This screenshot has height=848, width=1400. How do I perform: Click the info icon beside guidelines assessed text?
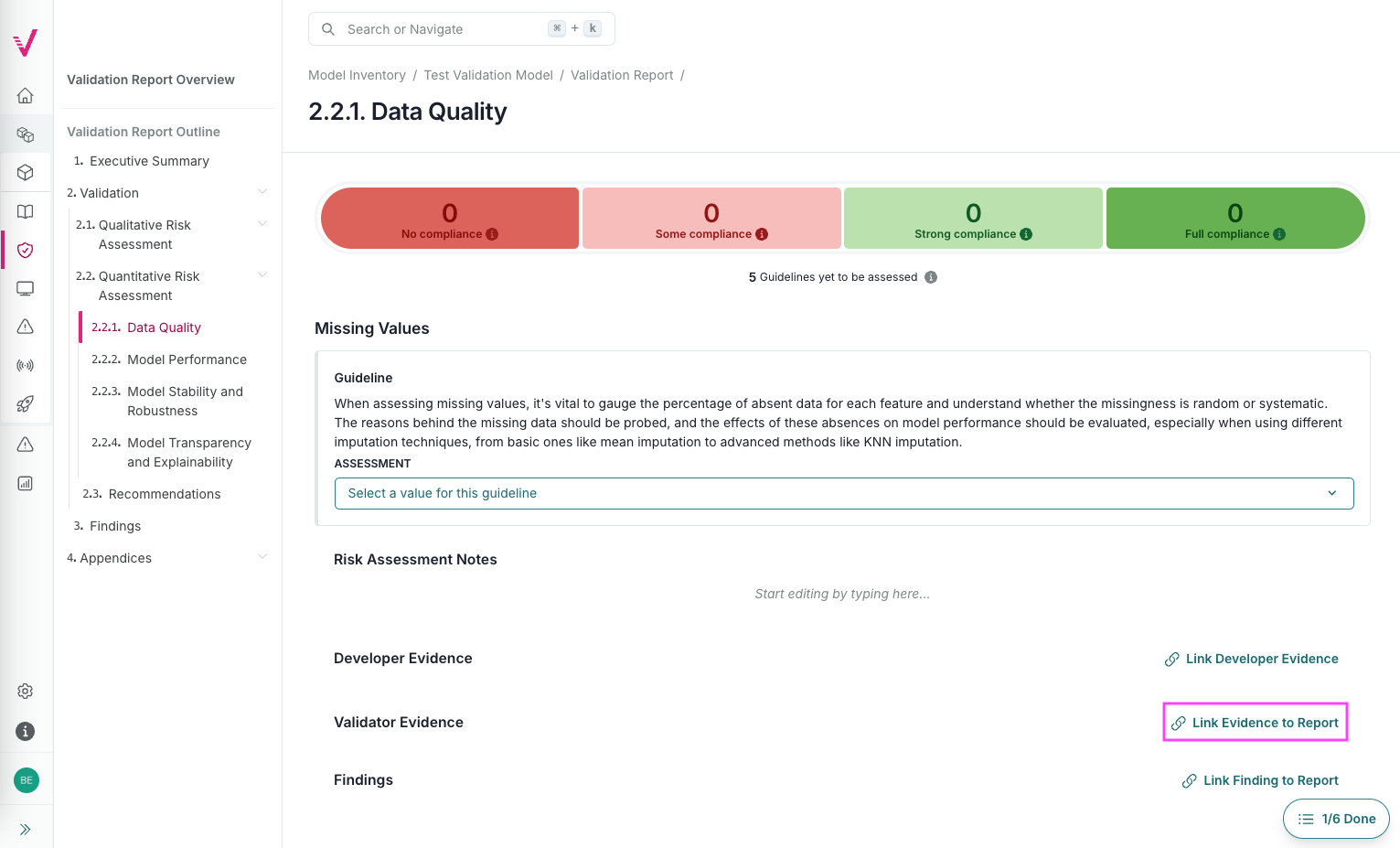click(x=931, y=276)
